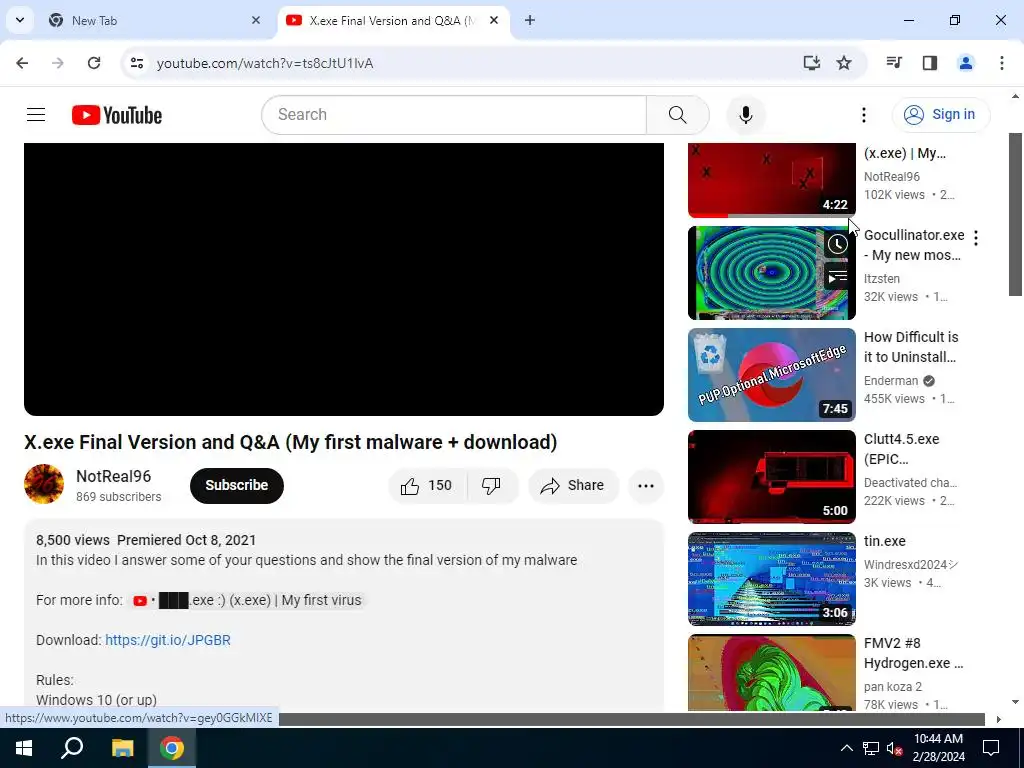Click the page vertical scrollbar thumb

coord(1015,214)
